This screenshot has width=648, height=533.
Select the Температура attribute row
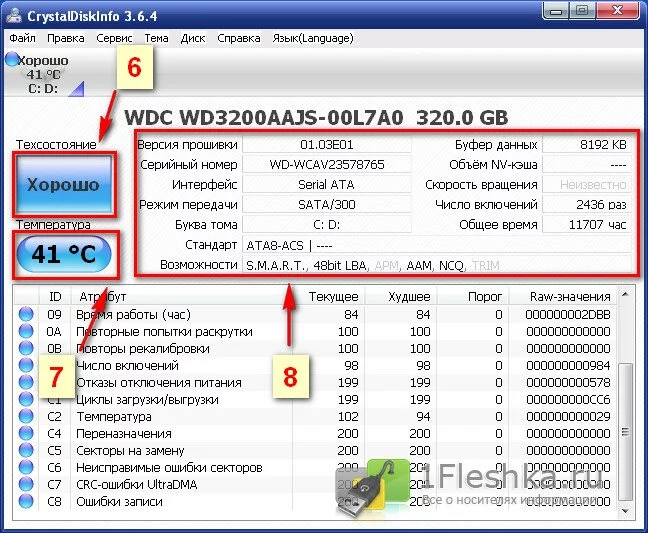tap(315, 416)
